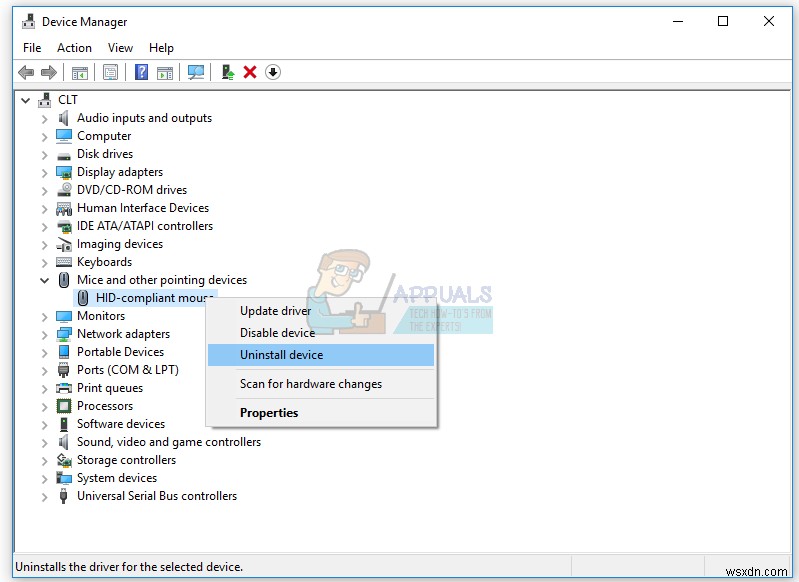Screen dimensions: 799x582
Task: Select the Monitors text label
Action: (x=101, y=315)
